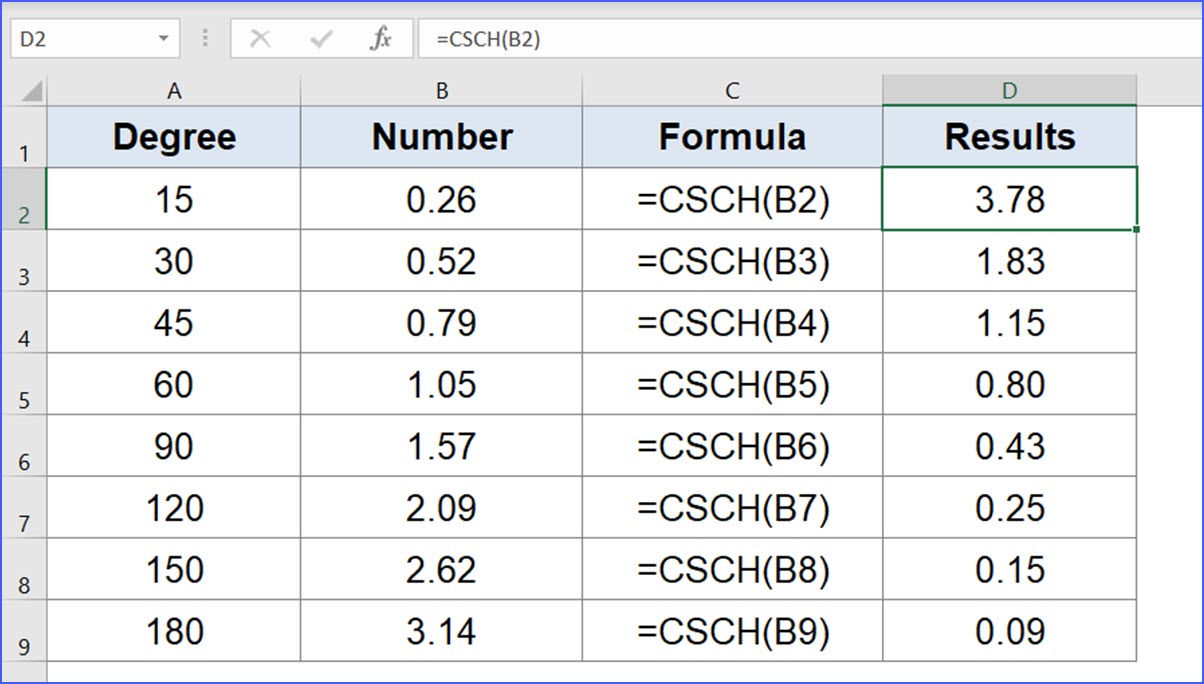Toggle selection of the Formula header cell
Image resolution: width=1204 pixels, height=684 pixels.
tap(731, 136)
